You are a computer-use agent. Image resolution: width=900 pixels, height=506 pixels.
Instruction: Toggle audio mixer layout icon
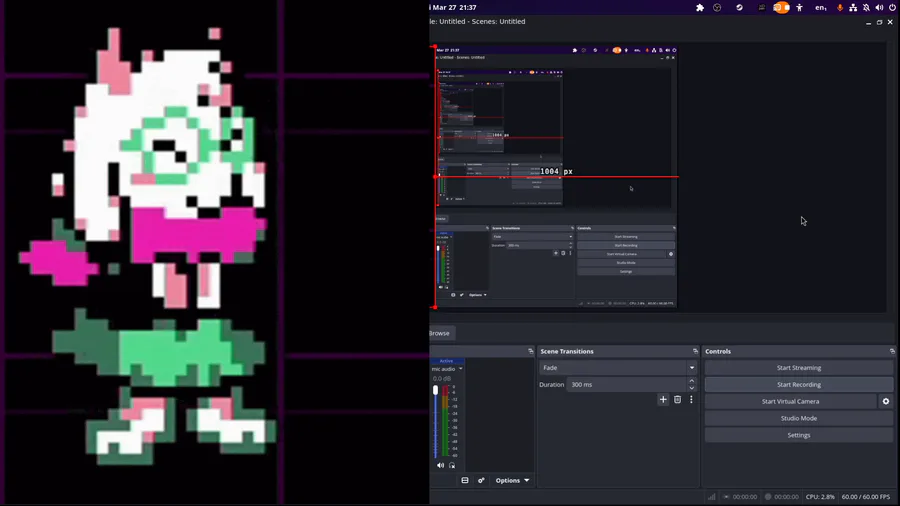coord(465,480)
